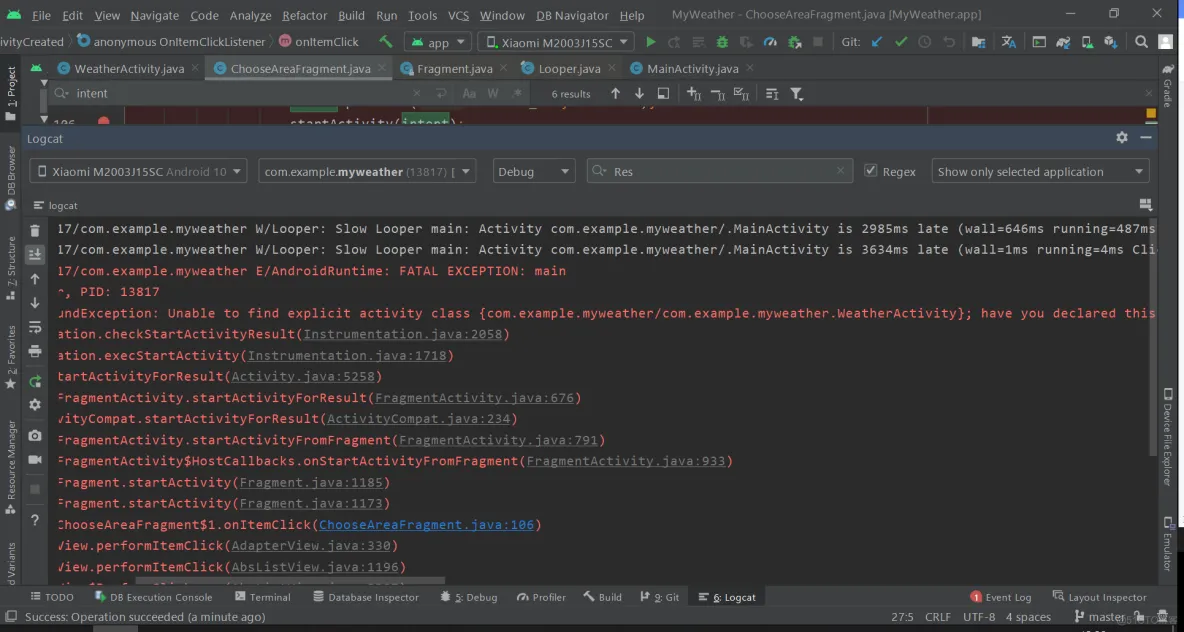Open logcat search history magnifier dropdown
Image resolution: width=1184 pixels, height=632 pixels.
(600, 171)
